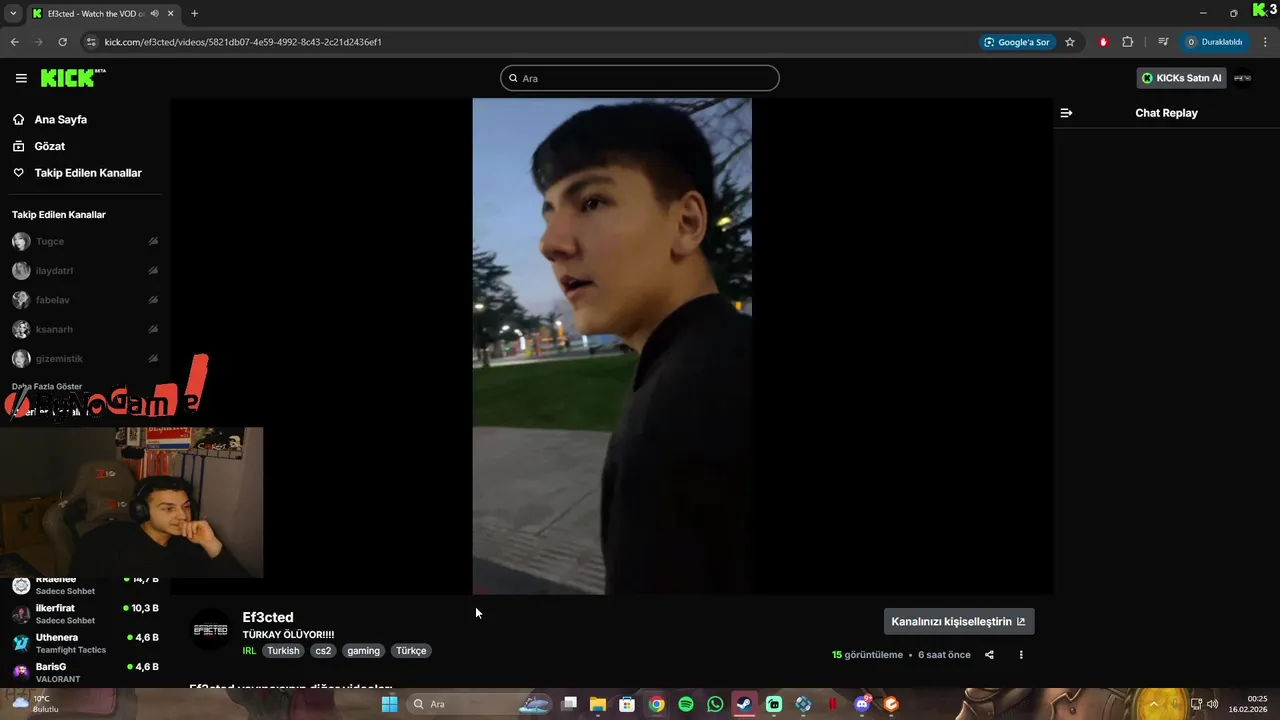Select the Turkish tag

click(x=283, y=651)
